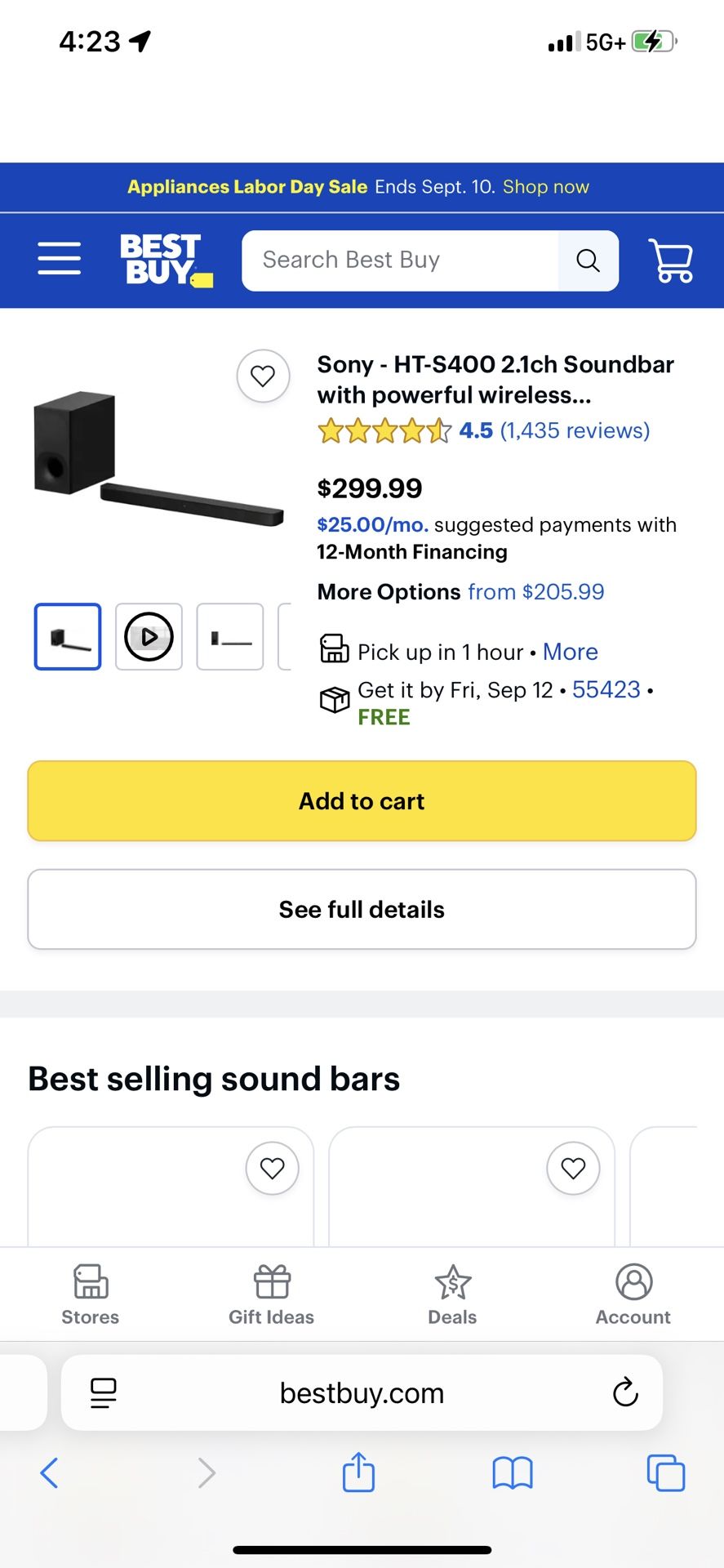This screenshot has width=724, height=1568.
Task: Tap the Best Buy logo
Action: pyautogui.click(x=164, y=260)
